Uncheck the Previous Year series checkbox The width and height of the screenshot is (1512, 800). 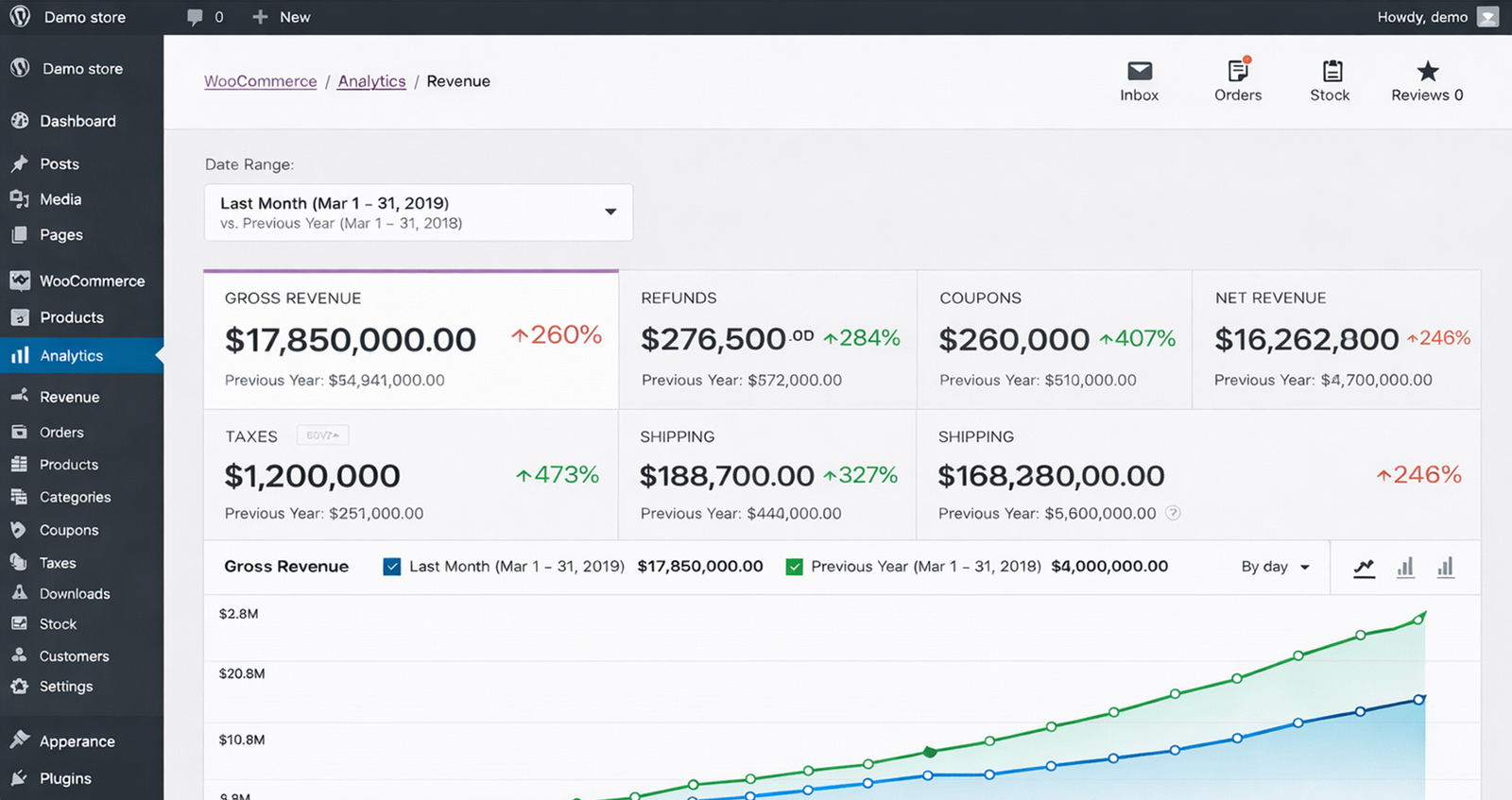(794, 567)
